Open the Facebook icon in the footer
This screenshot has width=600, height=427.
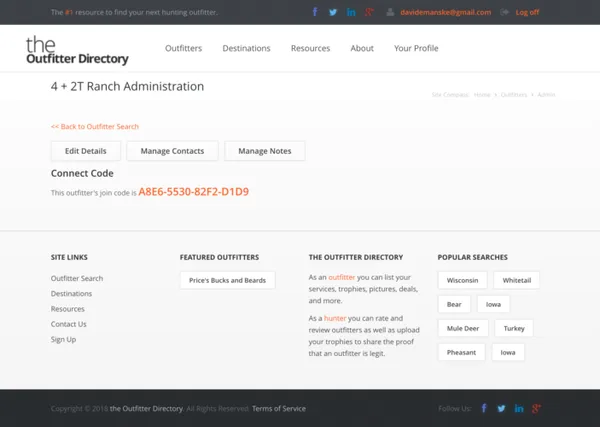tap(484, 408)
